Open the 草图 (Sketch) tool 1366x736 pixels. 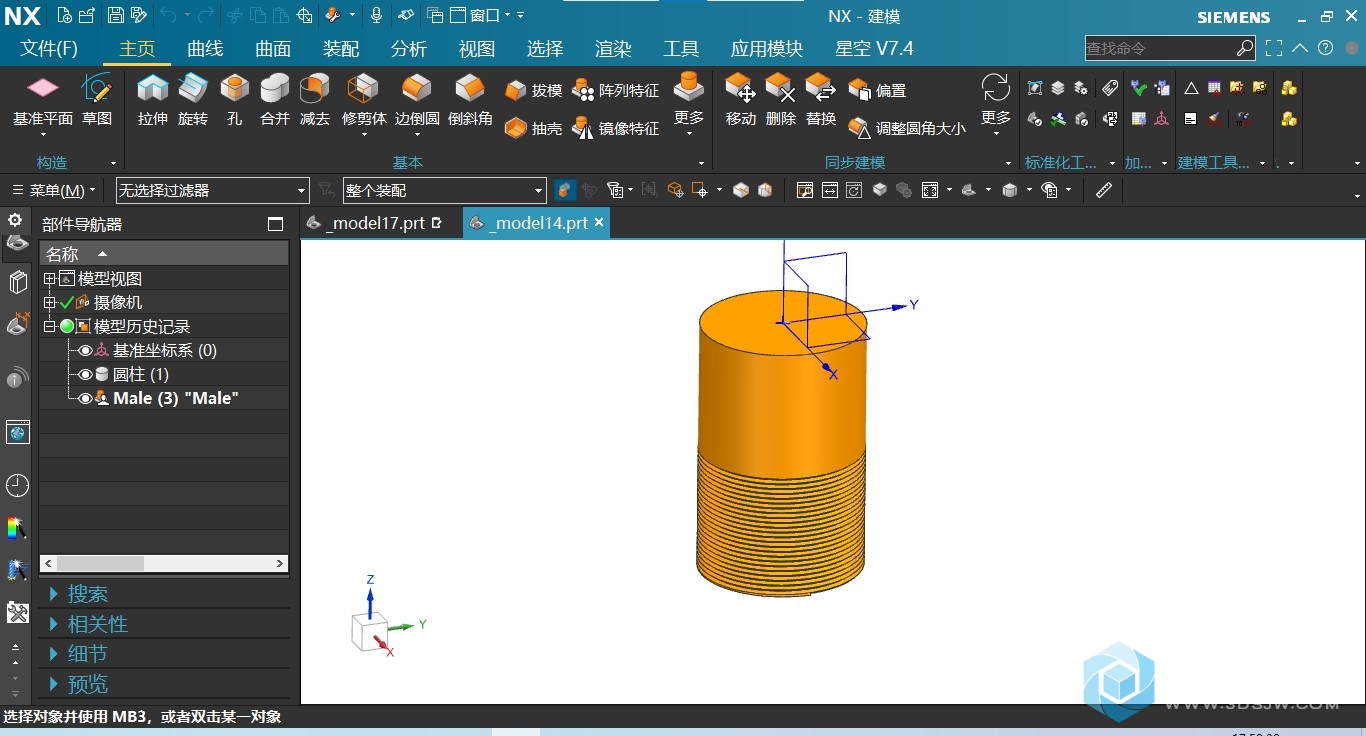(97, 100)
